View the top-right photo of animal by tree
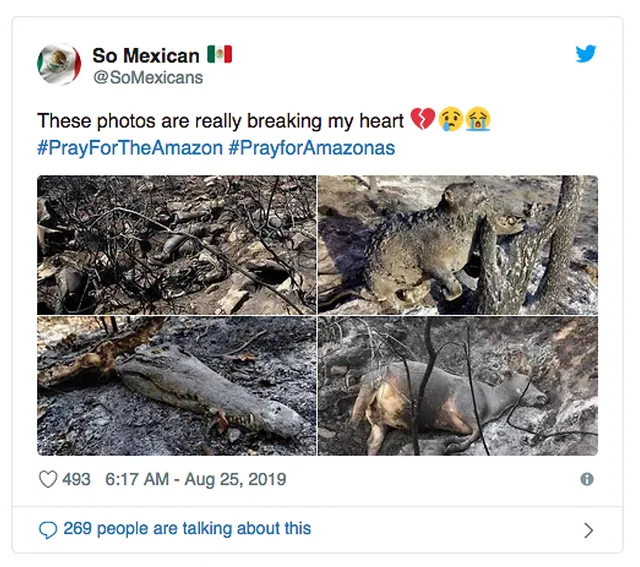Viewport: 640px width, 567px height. (458, 245)
